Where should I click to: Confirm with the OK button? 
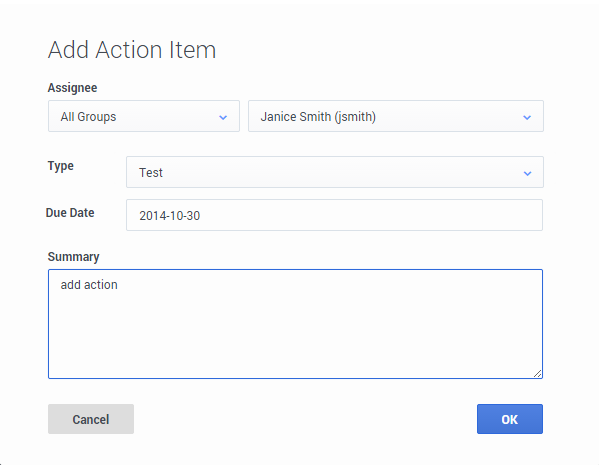510,419
